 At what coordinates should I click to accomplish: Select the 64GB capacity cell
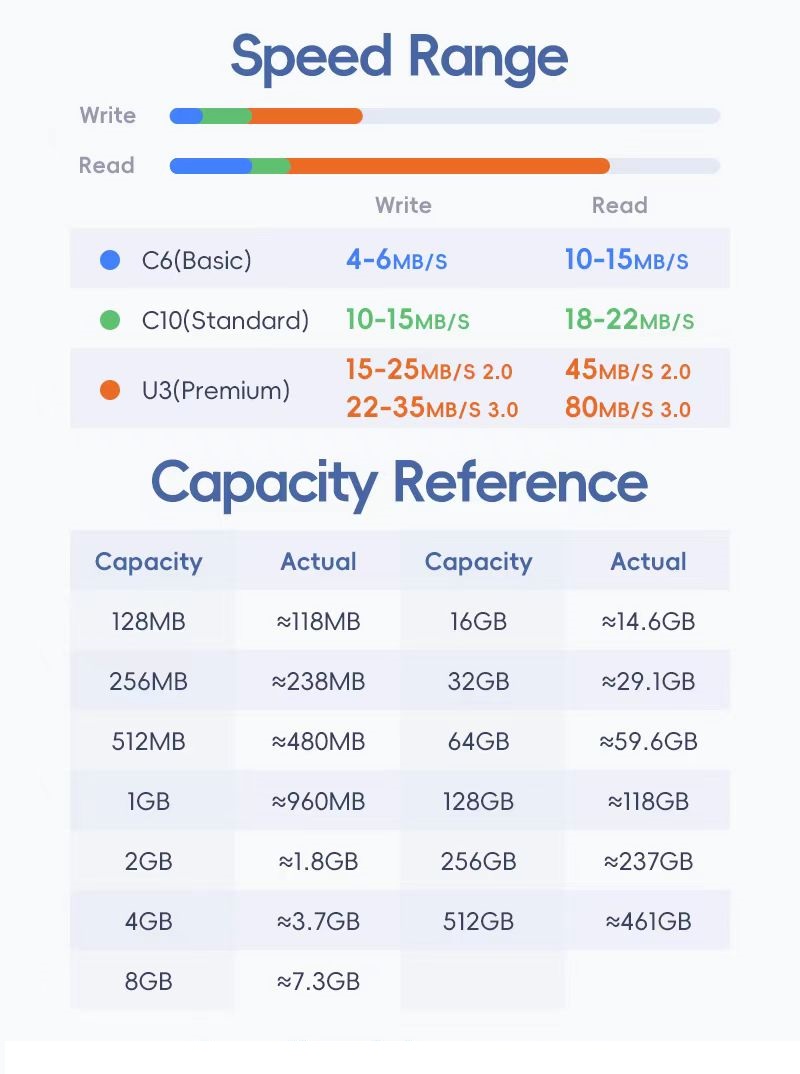478,741
